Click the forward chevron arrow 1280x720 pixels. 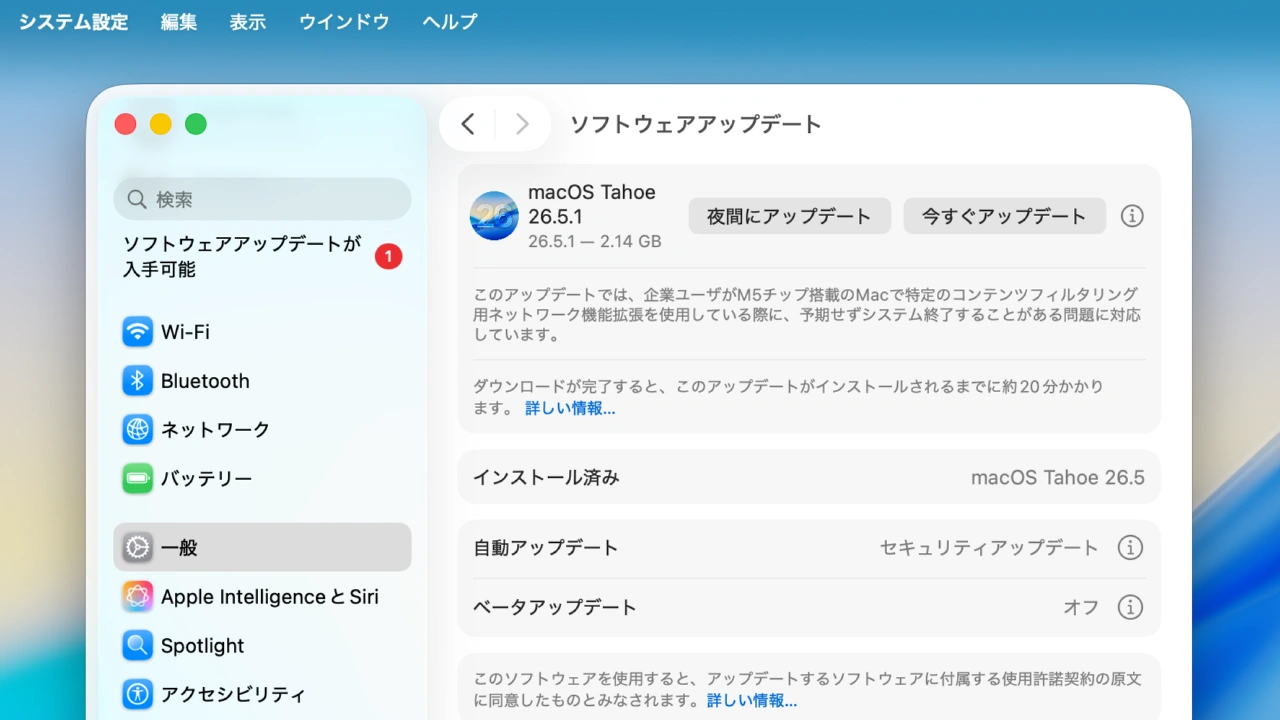[x=522, y=124]
